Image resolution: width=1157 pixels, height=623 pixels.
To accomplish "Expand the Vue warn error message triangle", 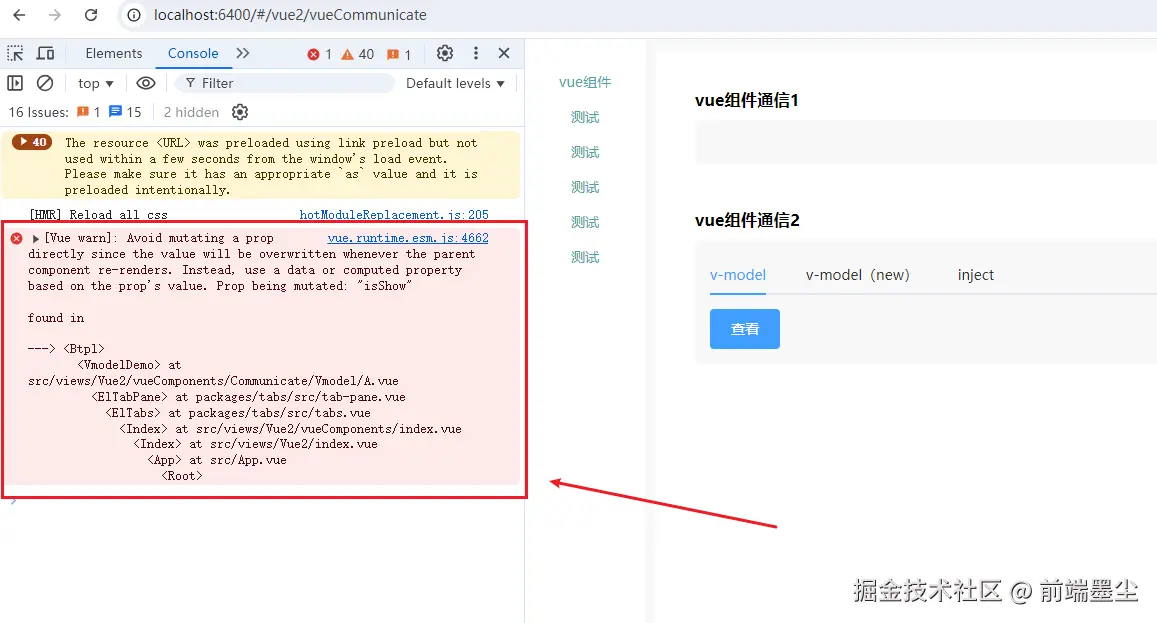I will pyautogui.click(x=35, y=238).
